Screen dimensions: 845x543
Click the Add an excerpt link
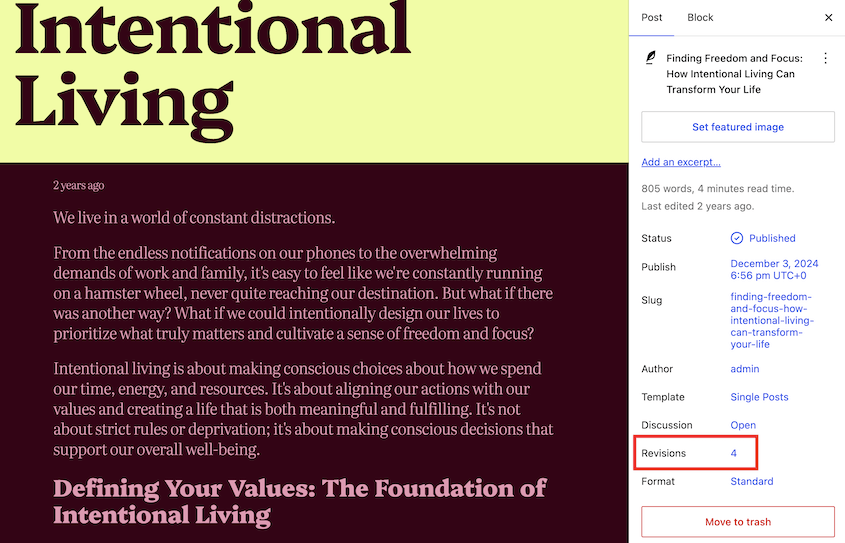(x=681, y=162)
